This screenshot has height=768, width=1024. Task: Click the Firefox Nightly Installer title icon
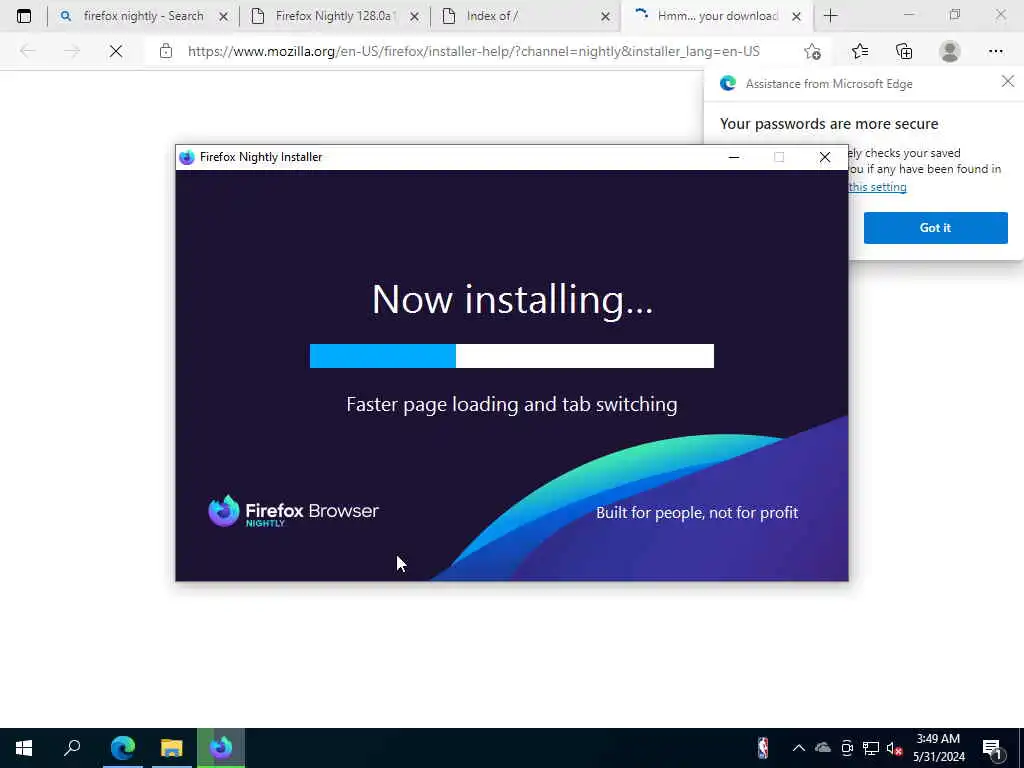coord(187,157)
